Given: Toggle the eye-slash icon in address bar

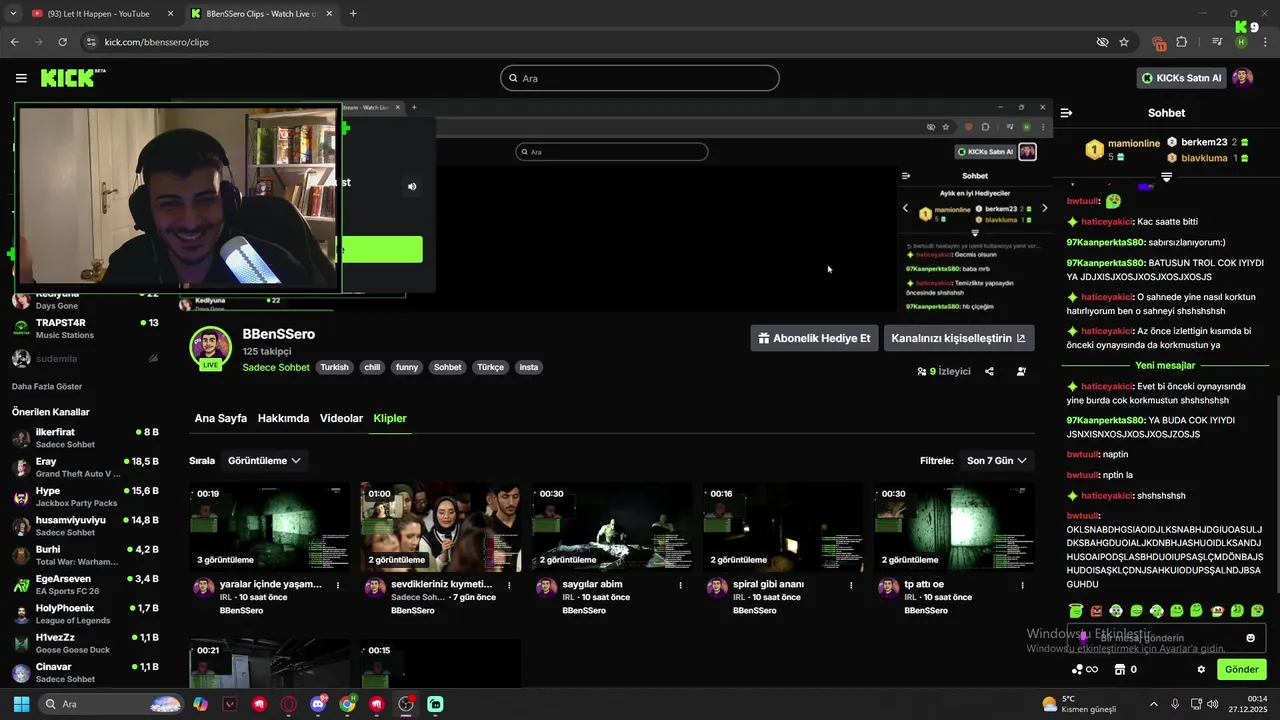Looking at the screenshot, I should coord(1102,42).
